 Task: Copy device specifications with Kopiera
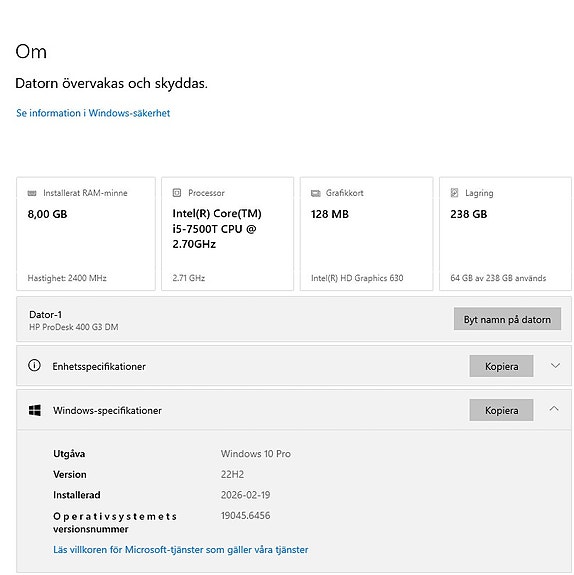[x=501, y=366]
